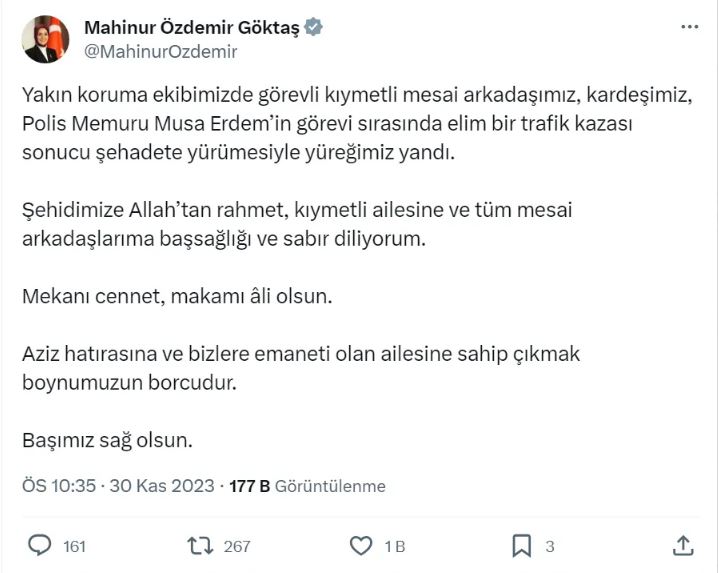Viewport: 718px width, 573px height.
Task: Click the line Mekanı cennet, makamı âli olsun
Action: pos(176,297)
